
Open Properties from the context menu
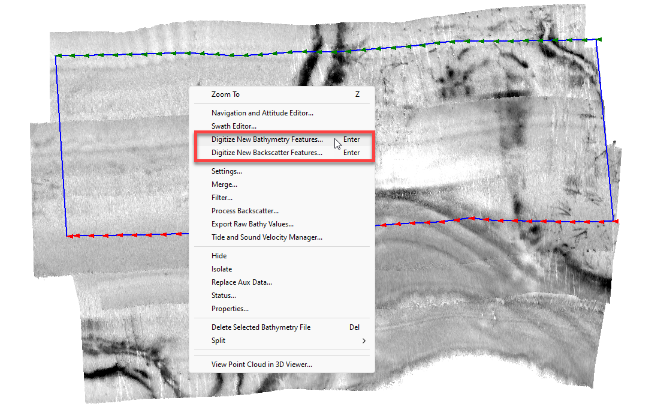pyautogui.click(x=282, y=309)
